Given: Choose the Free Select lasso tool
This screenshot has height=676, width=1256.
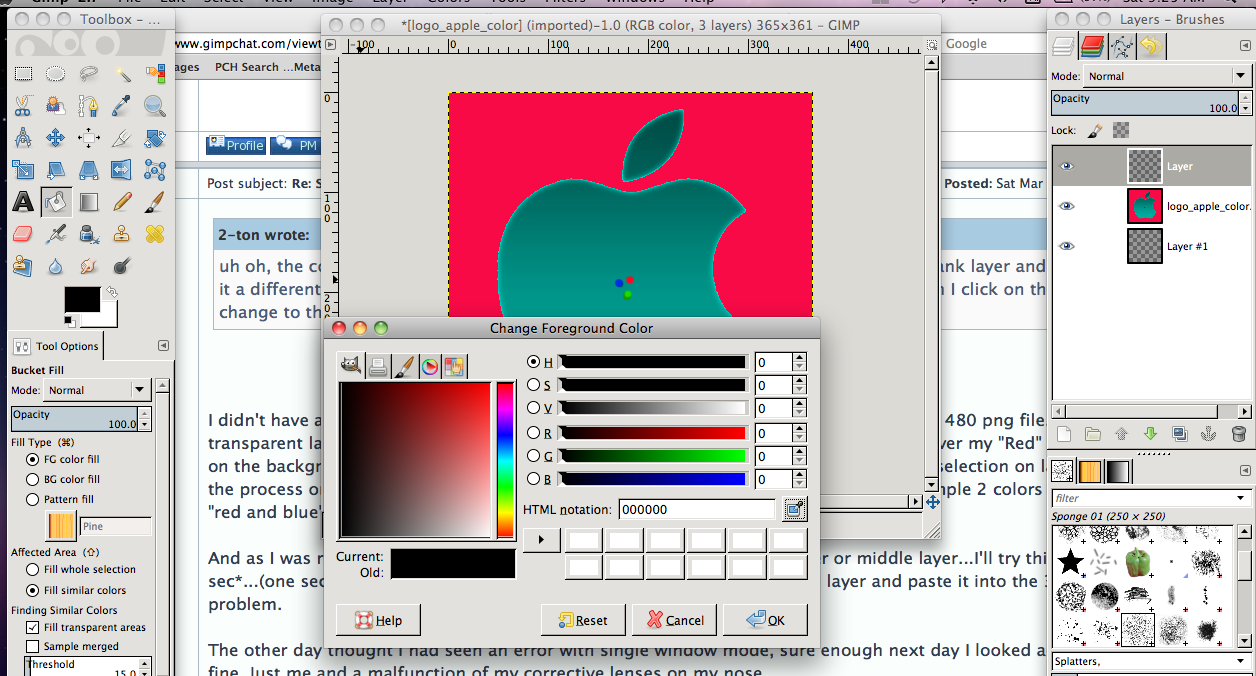Looking at the screenshot, I should tap(89, 73).
